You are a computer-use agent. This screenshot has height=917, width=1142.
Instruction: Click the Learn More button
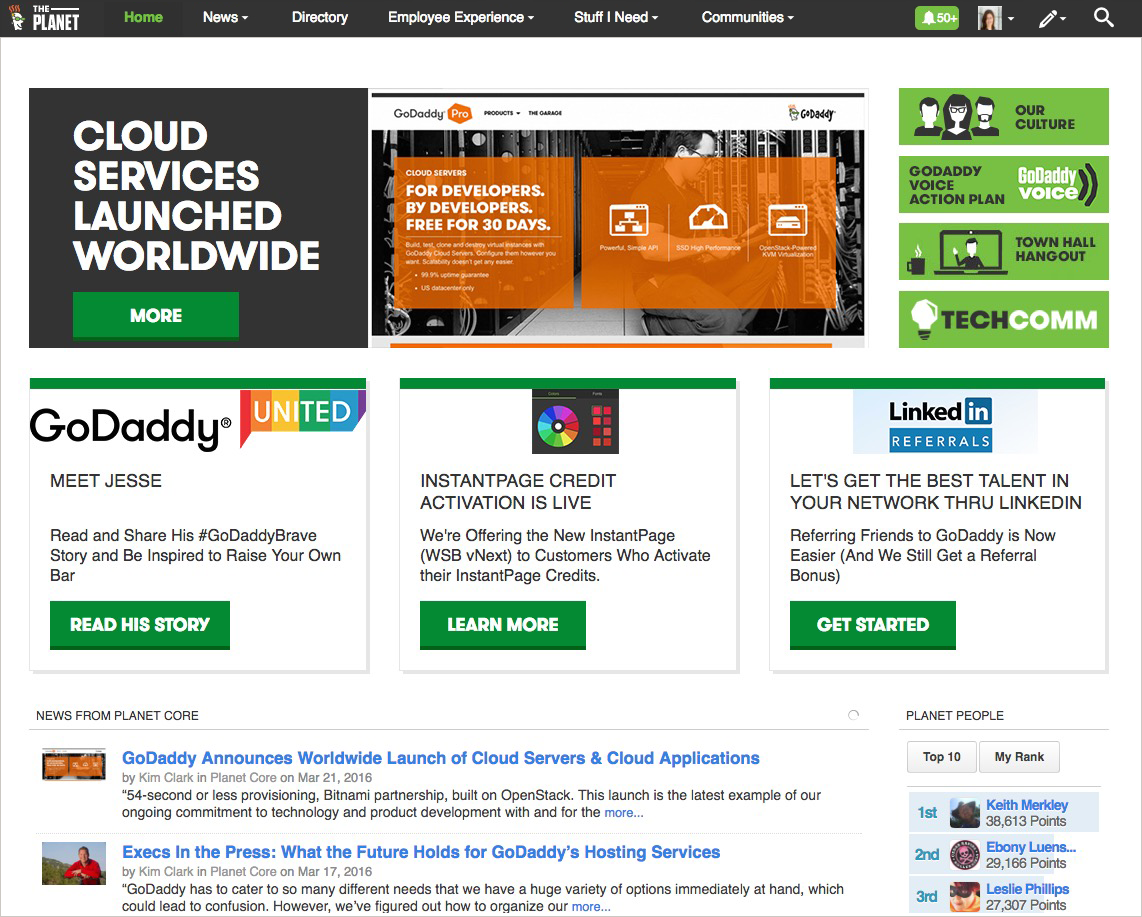pos(503,625)
